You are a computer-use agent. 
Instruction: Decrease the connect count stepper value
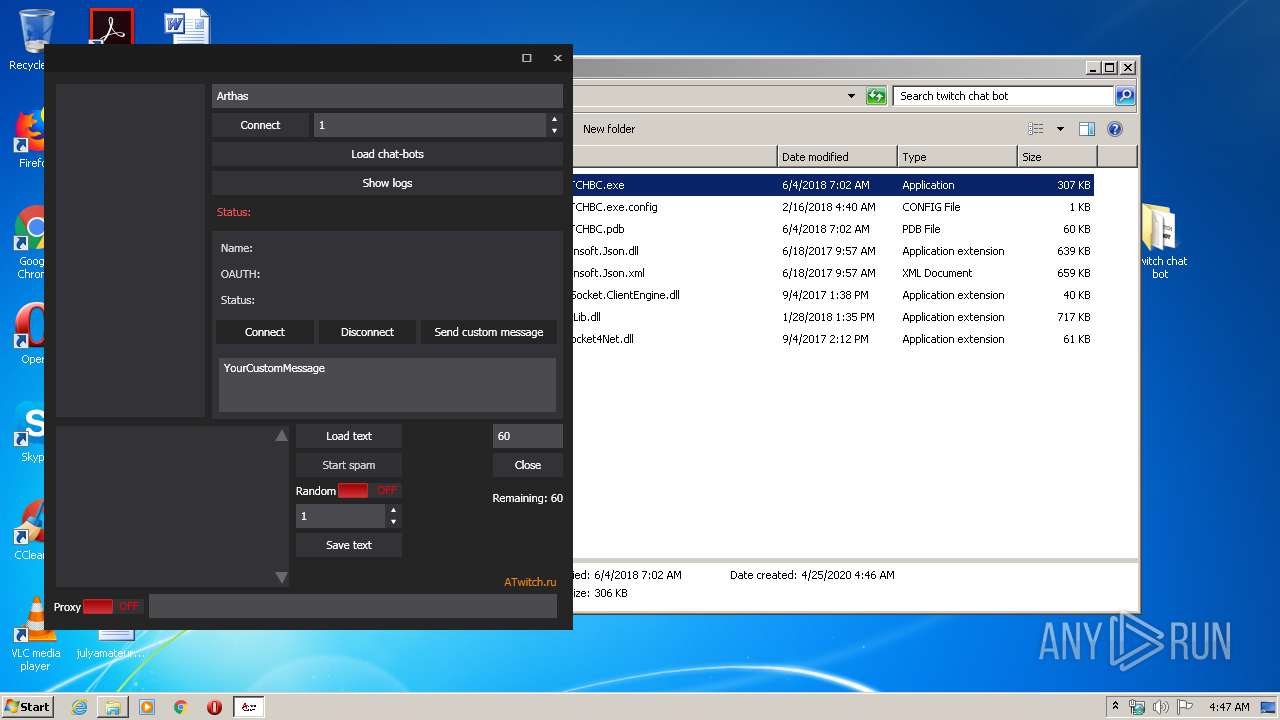coord(554,131)
